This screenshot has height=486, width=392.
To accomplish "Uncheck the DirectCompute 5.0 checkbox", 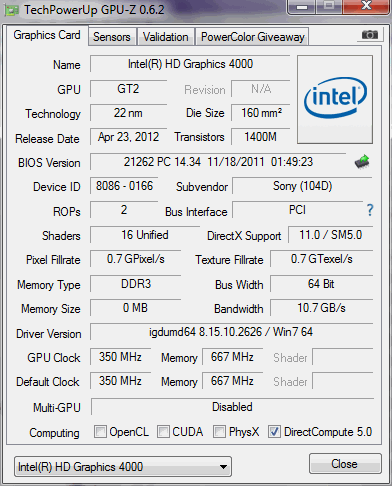I will point(274,431).
